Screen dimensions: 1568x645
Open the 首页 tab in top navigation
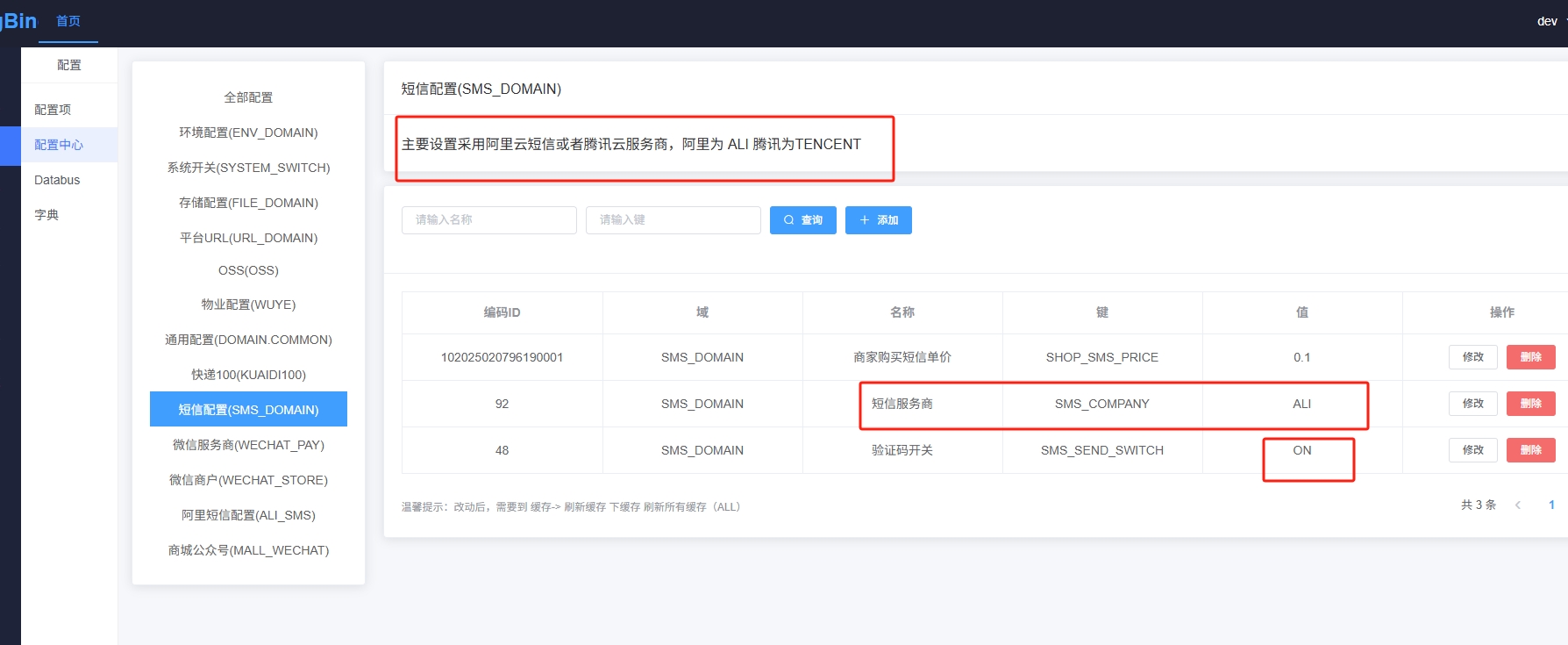[x=68, y=21]
